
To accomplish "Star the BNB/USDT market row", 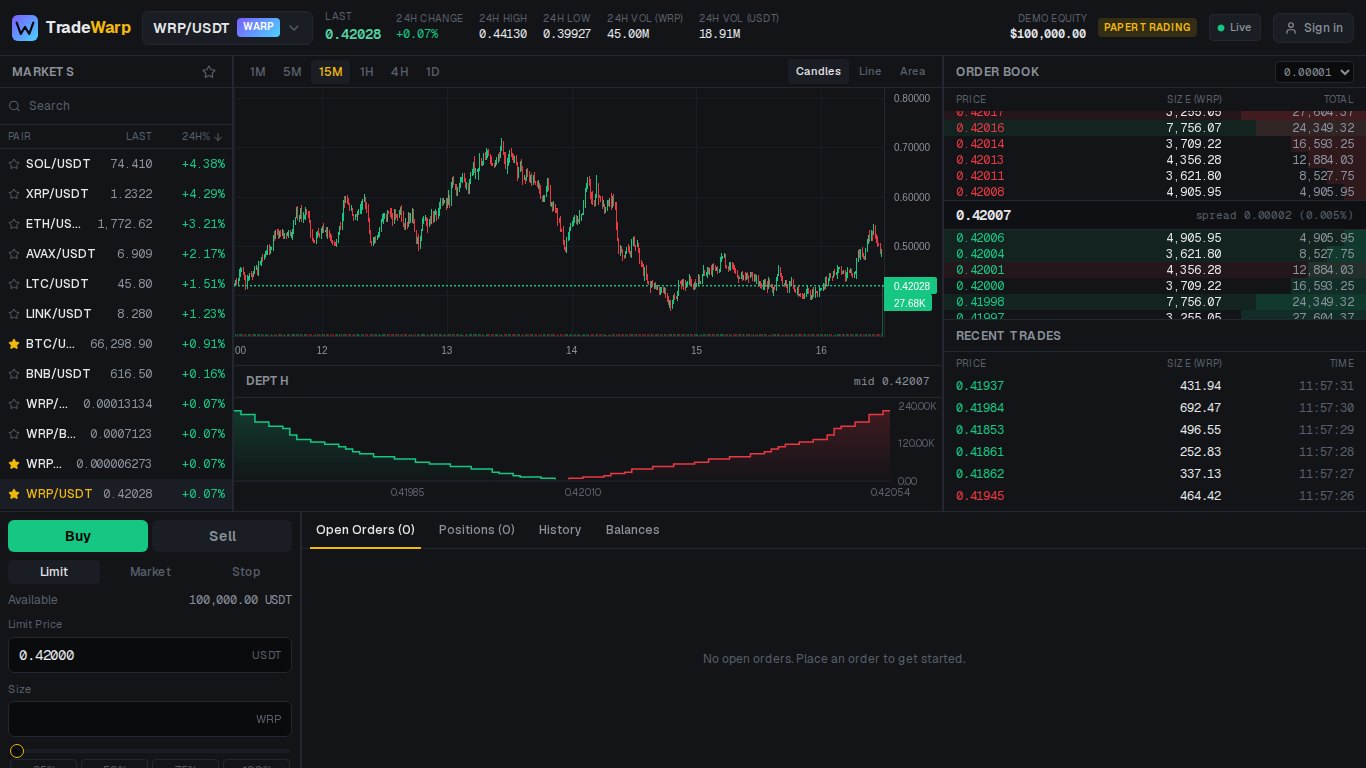I will pos(14,374).
